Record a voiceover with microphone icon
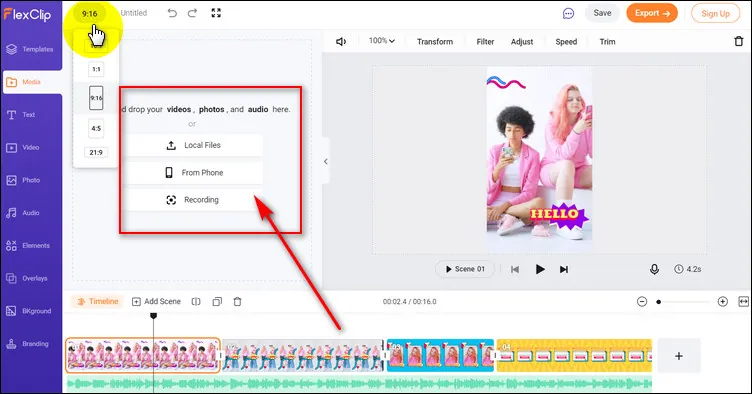Screen dimensions: 752x394 (654, 269)
